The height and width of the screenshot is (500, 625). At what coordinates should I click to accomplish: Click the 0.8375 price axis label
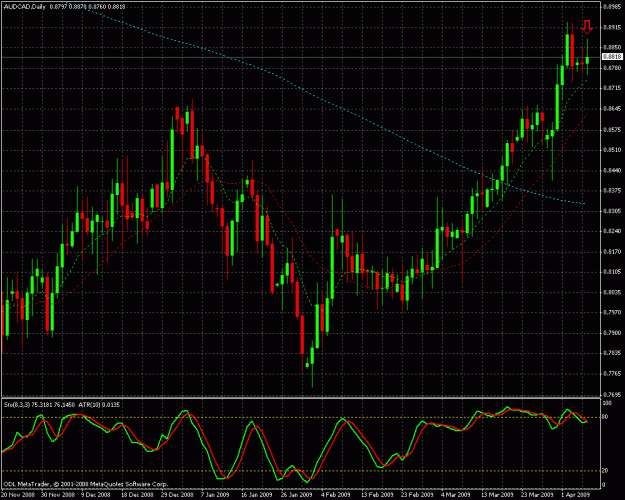point(613,191)
